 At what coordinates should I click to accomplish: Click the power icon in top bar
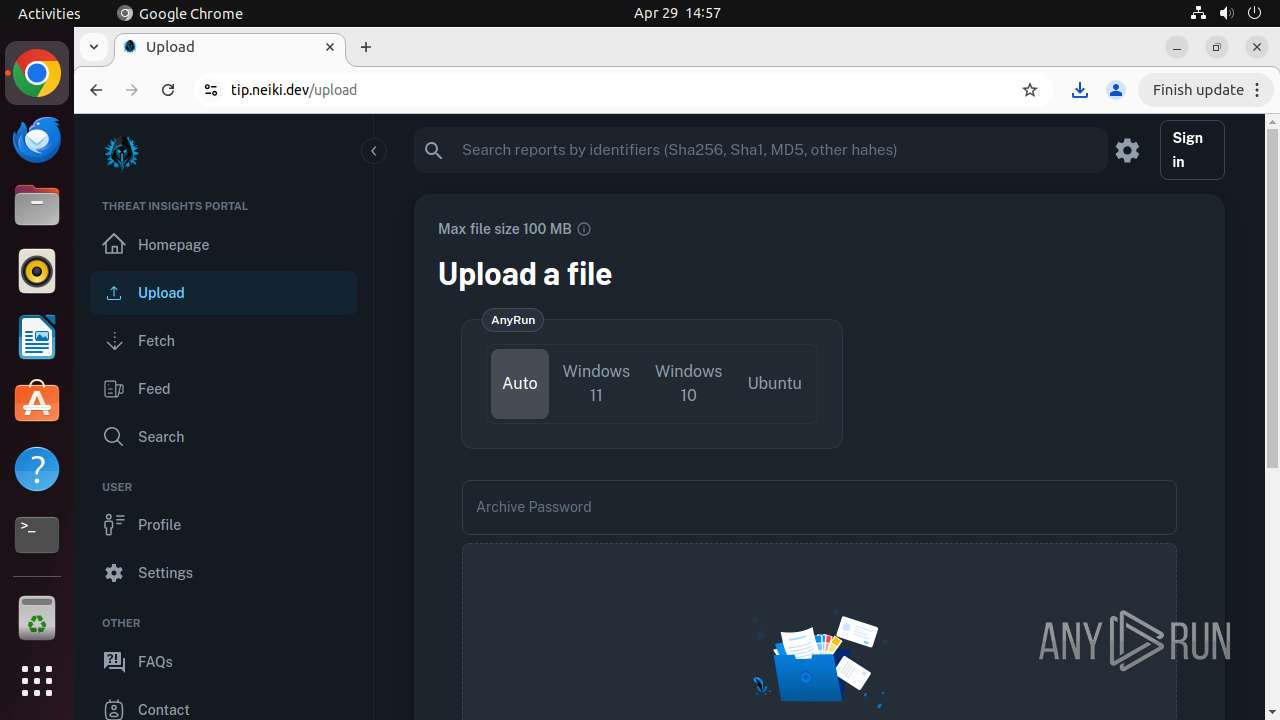[x=1254, y=13]
